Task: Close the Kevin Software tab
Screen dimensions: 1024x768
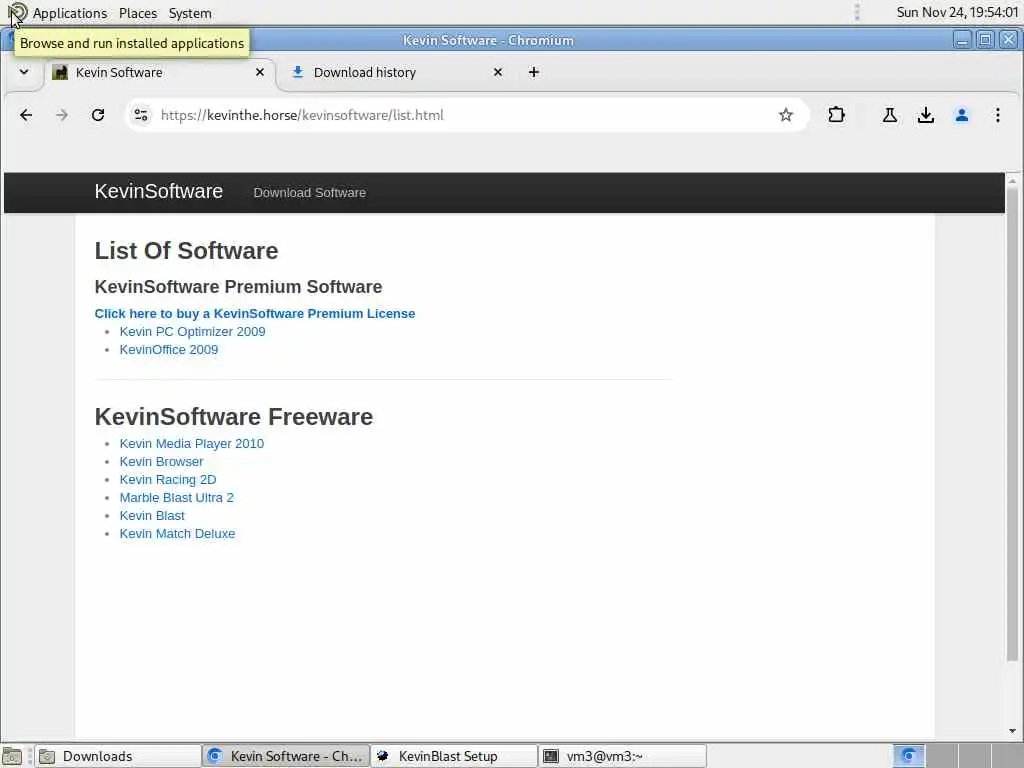Action: (x=260, y=72)
